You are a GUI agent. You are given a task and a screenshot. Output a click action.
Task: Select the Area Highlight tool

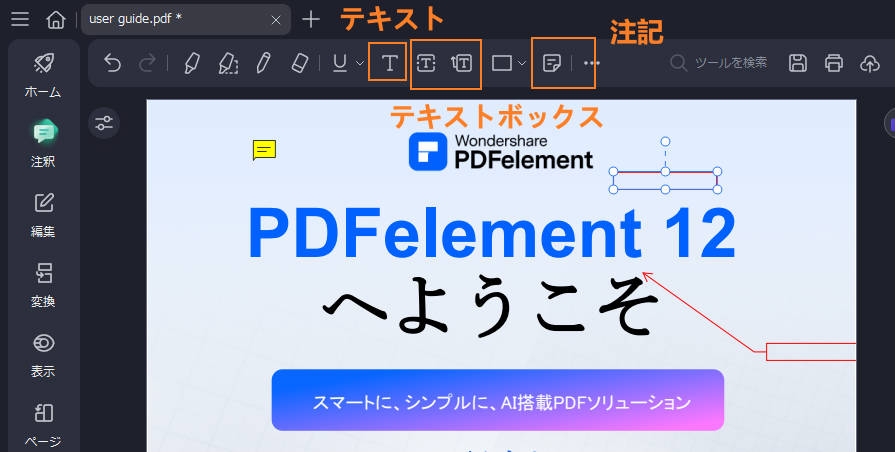[228, 63]
